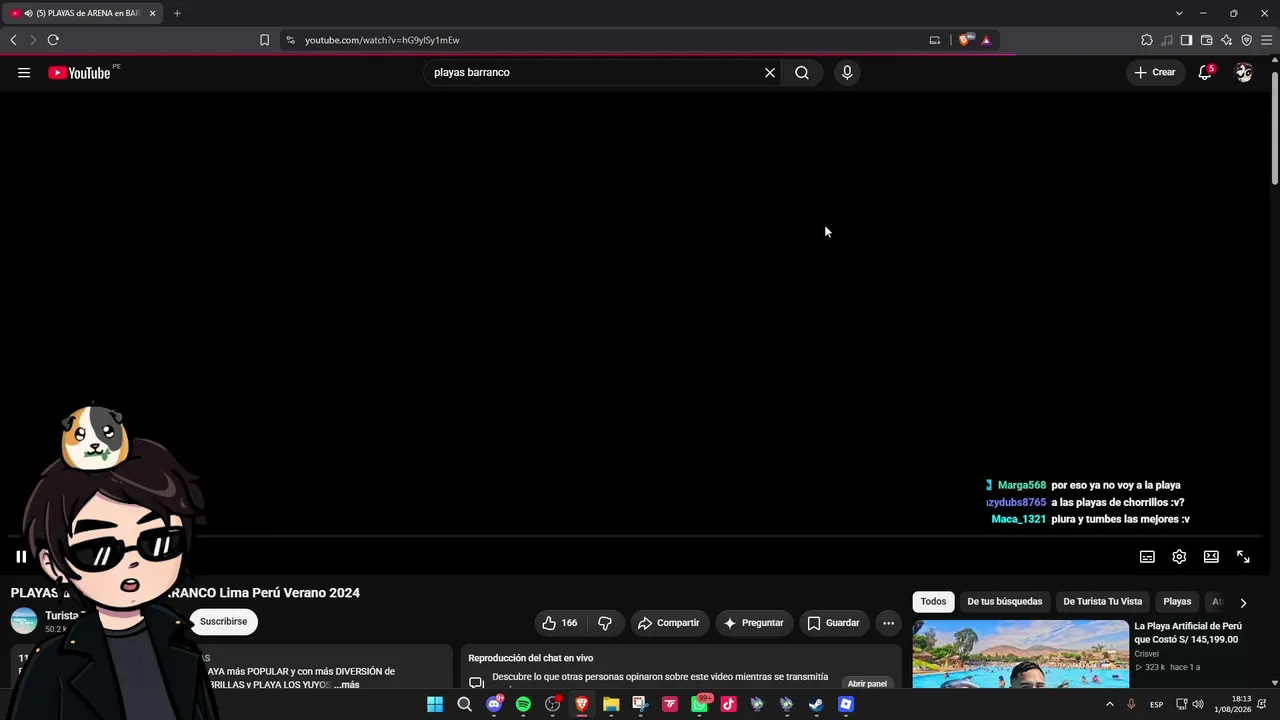Open the system volume control
This screenshot has height=720, width=1280.
coord(1198,704)
